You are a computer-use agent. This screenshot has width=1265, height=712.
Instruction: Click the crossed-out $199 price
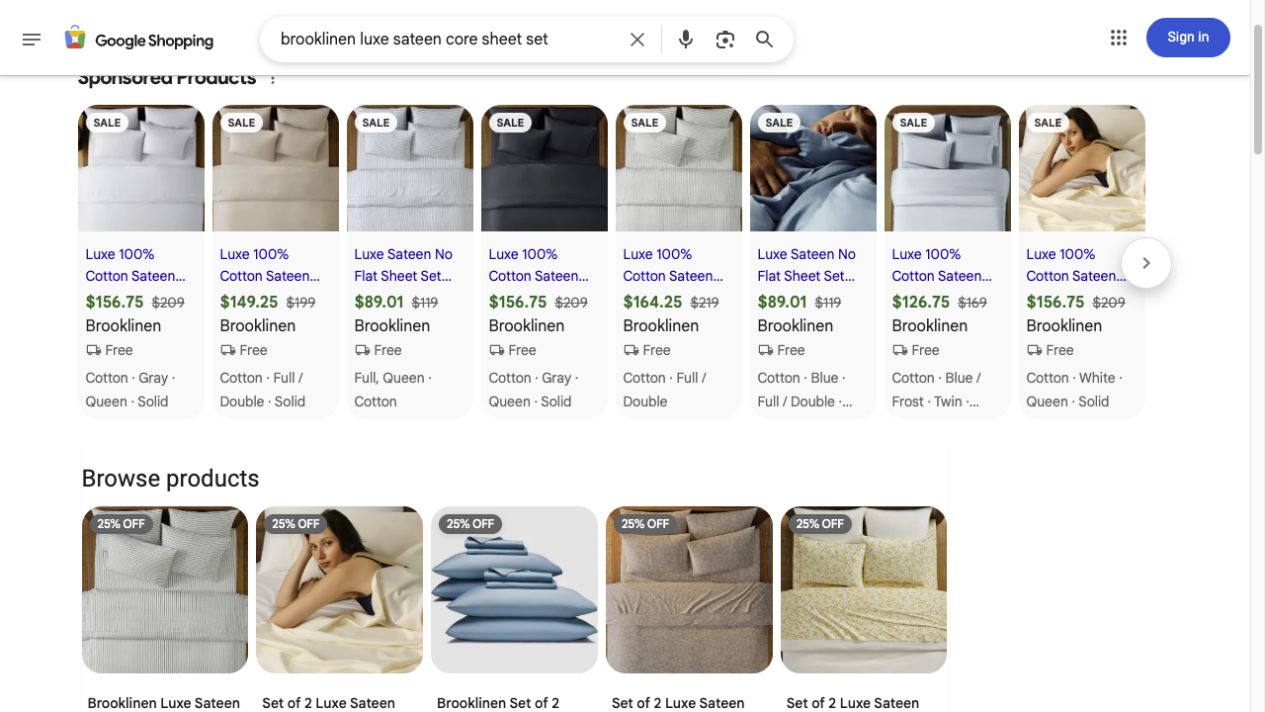301,302
